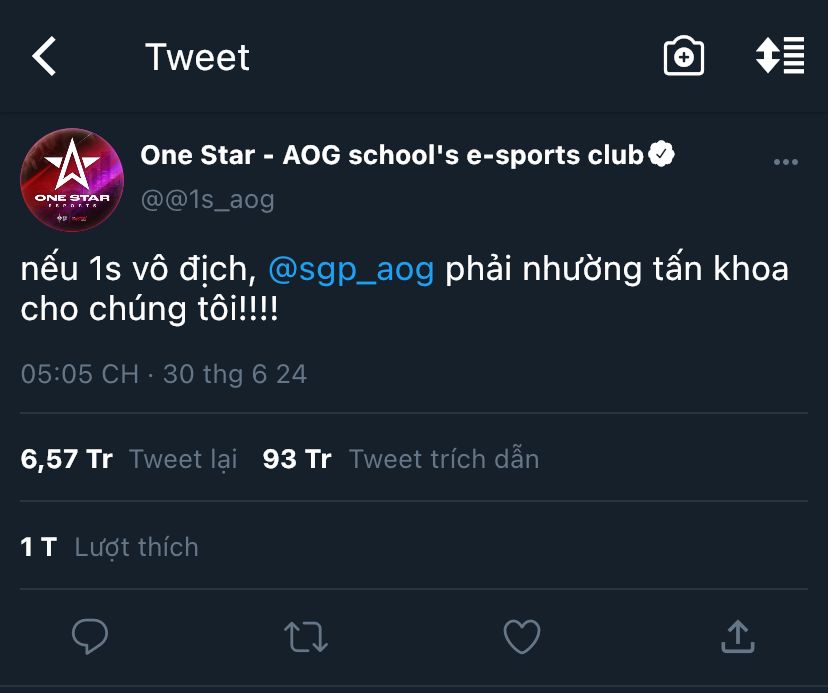Open One Star profile picture
Viewport: 828px width, 693px height.
coord(72,180)
